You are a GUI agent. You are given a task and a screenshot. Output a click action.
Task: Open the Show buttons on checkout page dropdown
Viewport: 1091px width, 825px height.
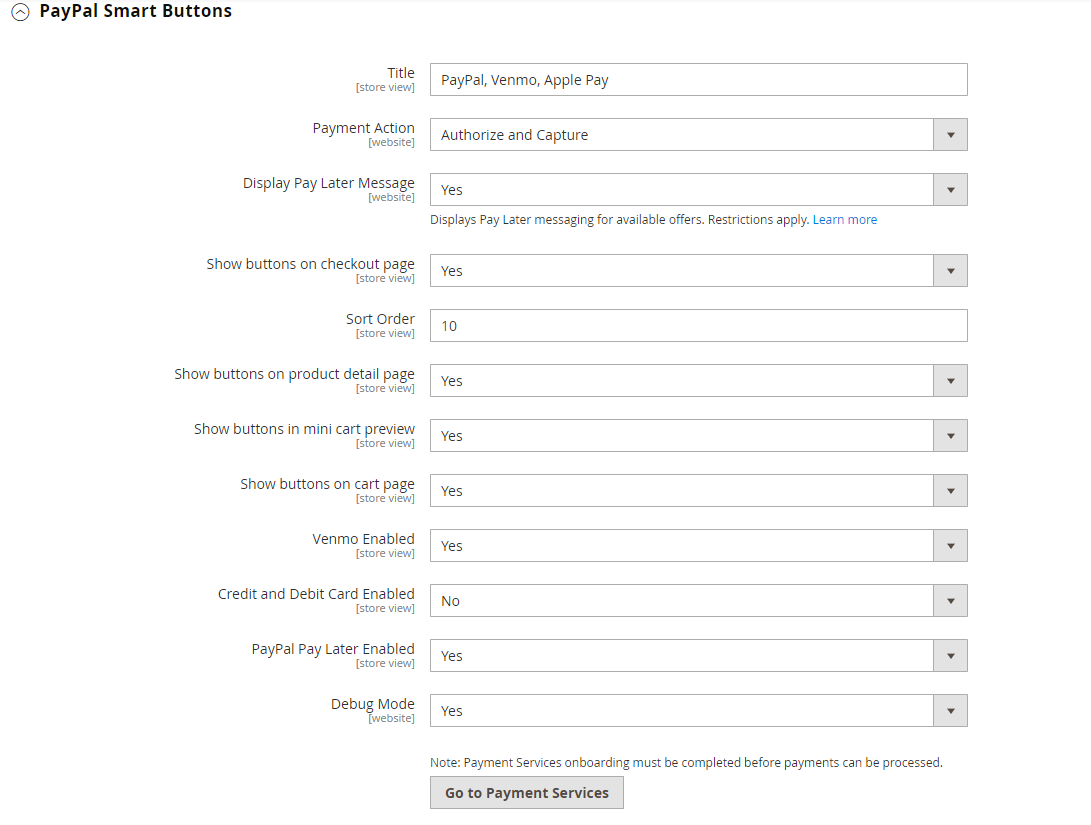coord(950,270)
